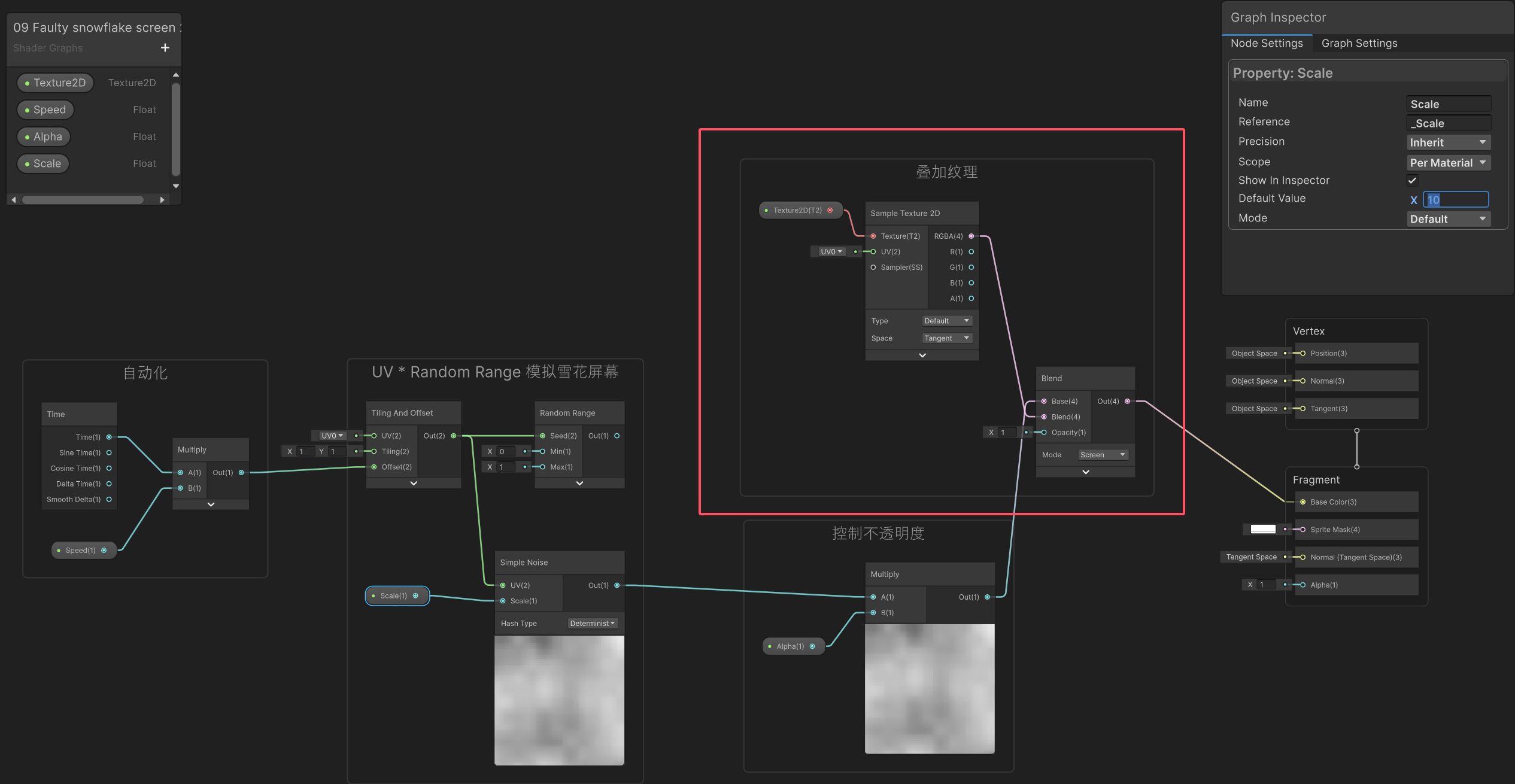Click blackboard scroll right arrow
The image size is (1515, 784).
pos(162,200)
